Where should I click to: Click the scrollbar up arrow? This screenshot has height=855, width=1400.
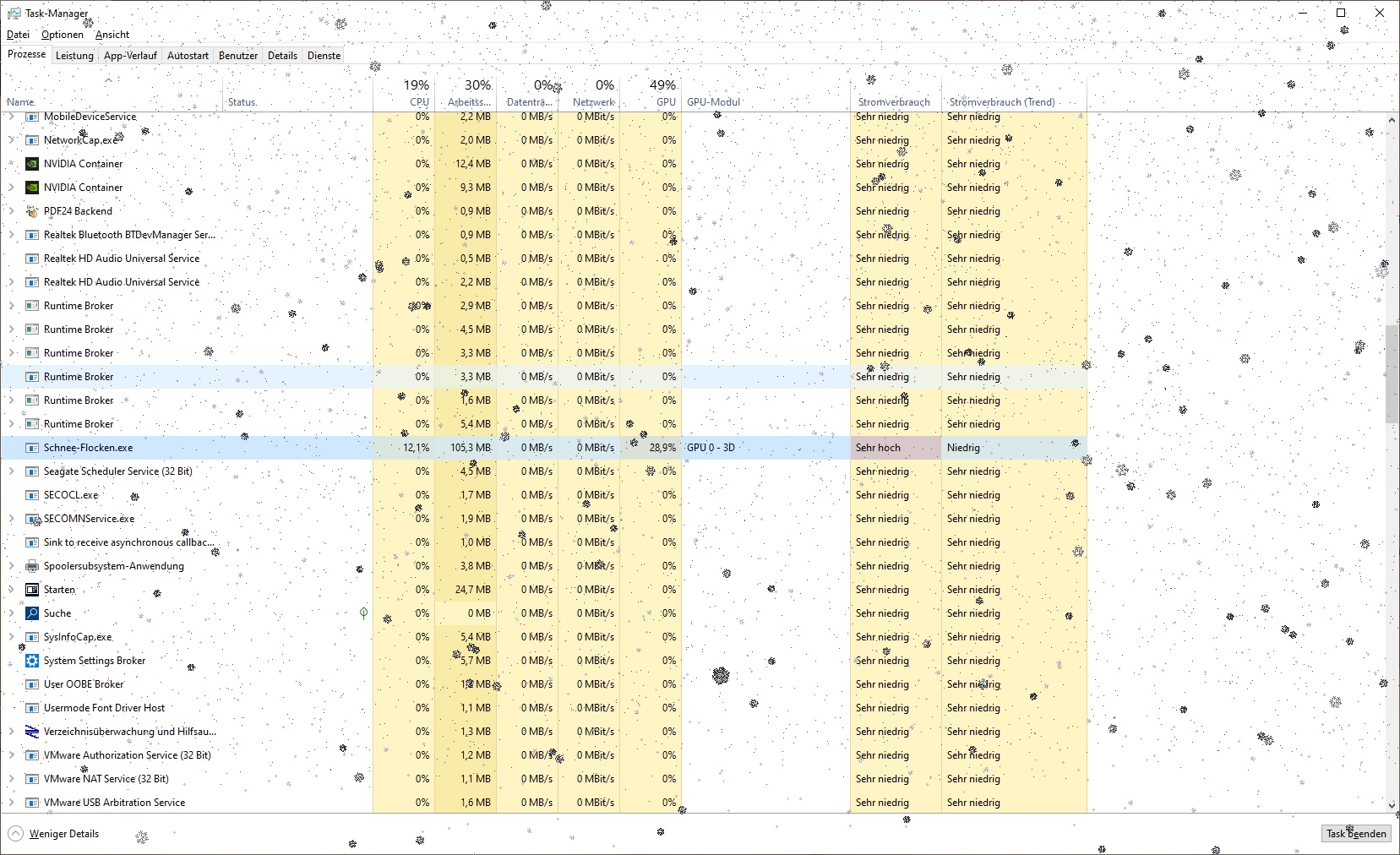[1392, 119]
